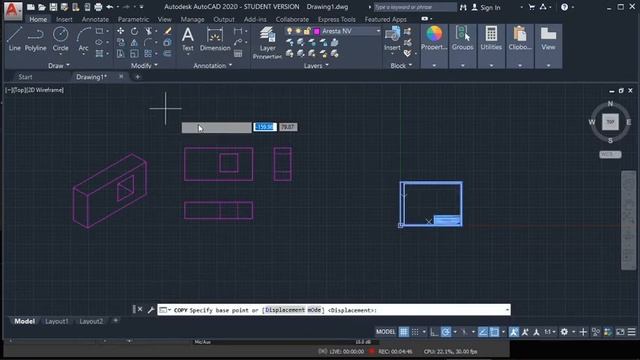This screenshot has height=360, width=640.
Task: Toggle polar tracking in status bar
Action: point(446,332)
